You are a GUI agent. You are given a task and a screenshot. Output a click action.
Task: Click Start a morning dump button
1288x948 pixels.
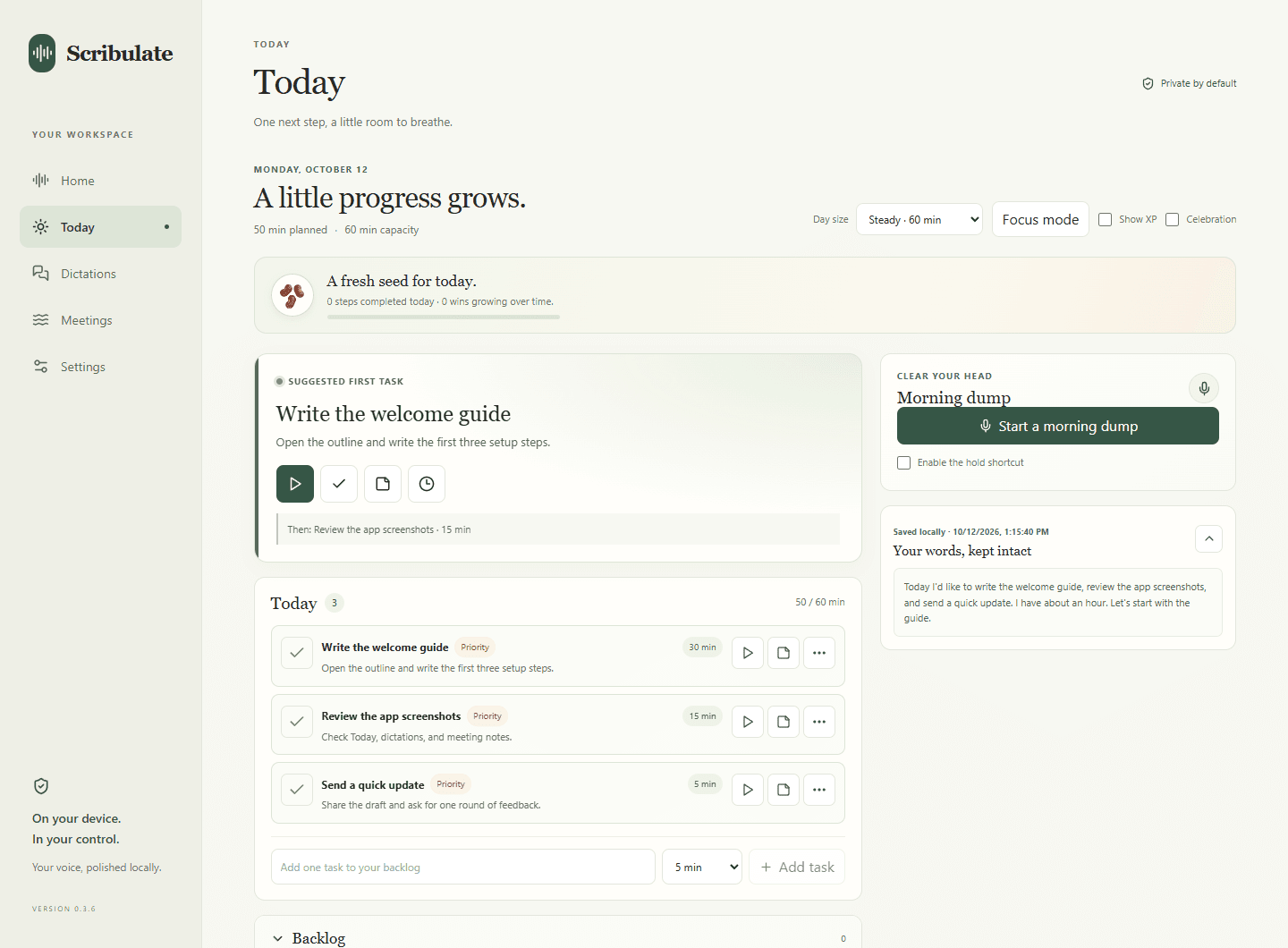[x=1058, y=427]
